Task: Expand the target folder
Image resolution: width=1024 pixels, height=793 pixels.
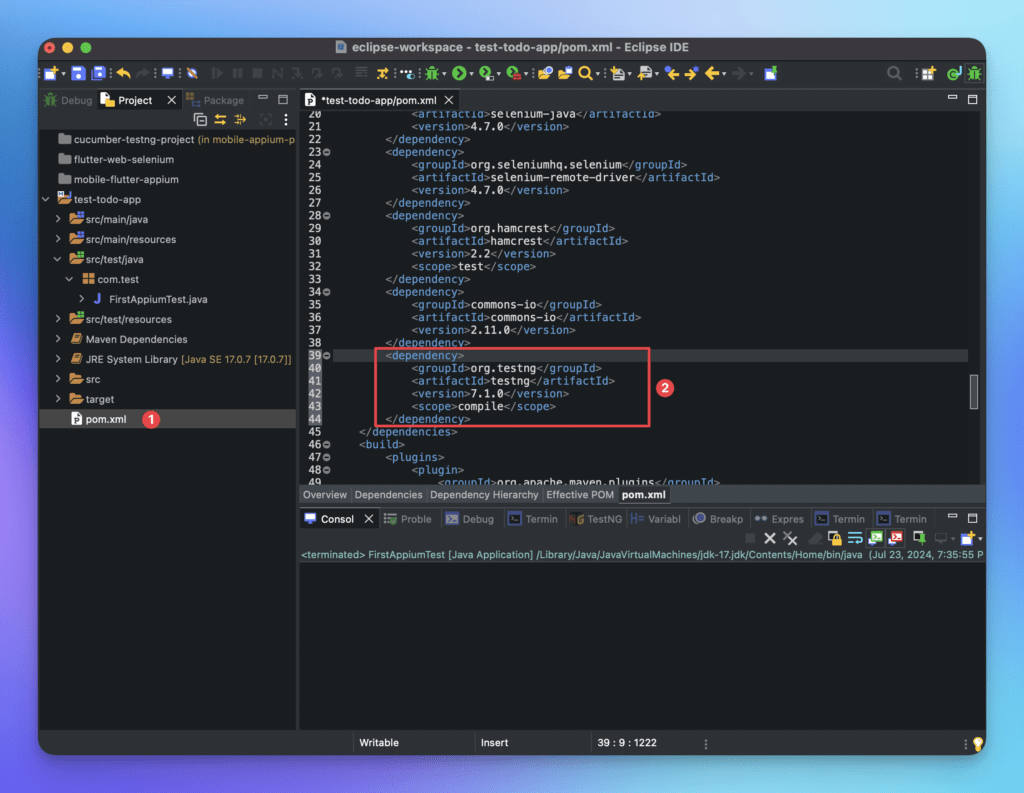Action: coord(58,399)
